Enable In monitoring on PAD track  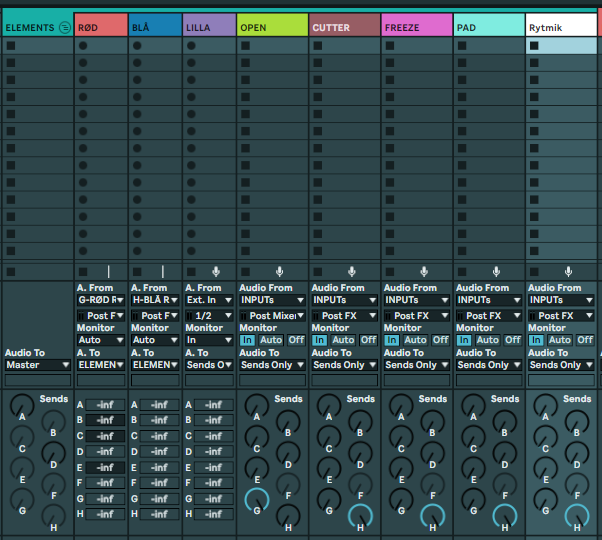pos(464,340)
